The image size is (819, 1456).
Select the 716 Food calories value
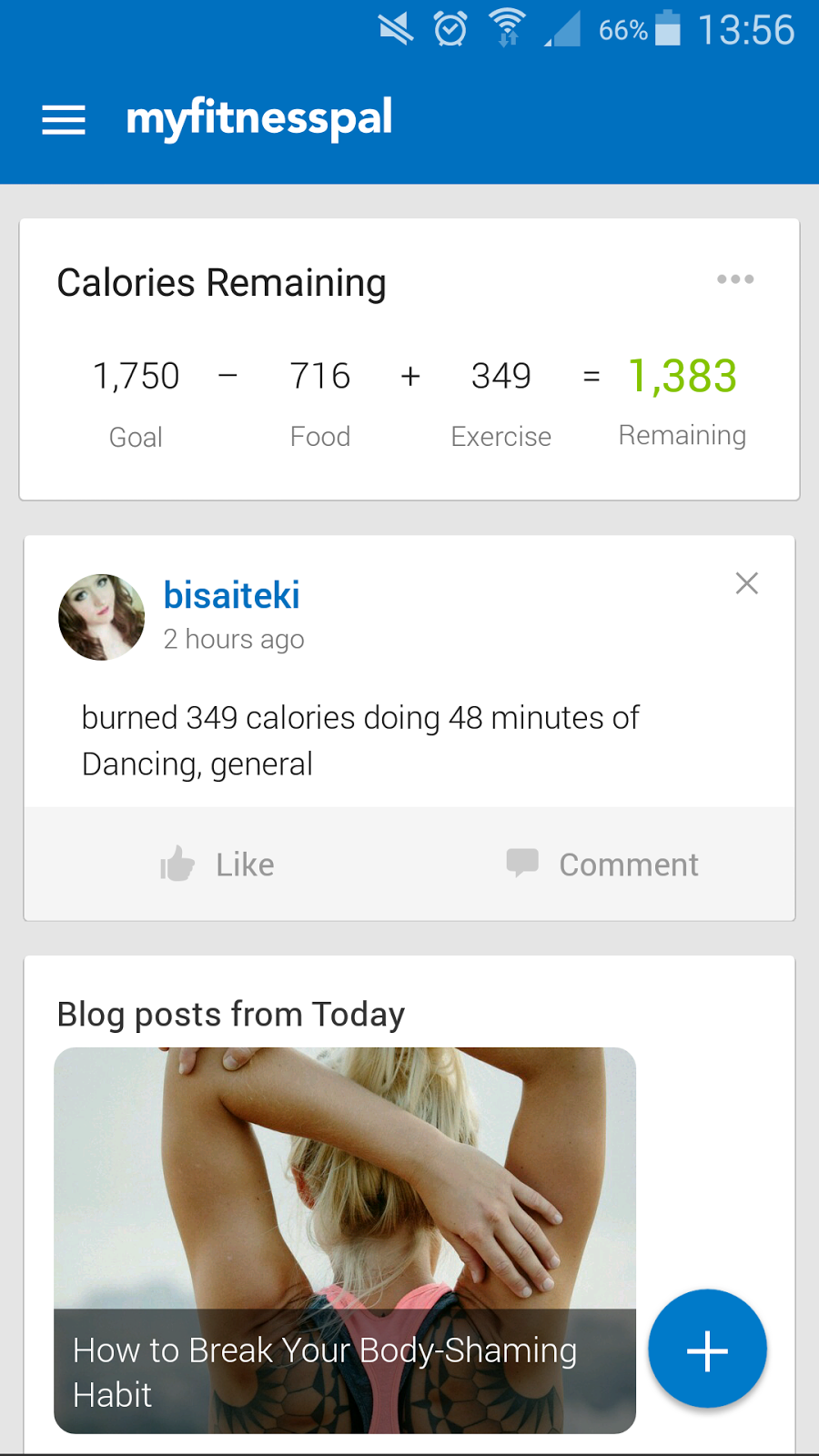click(319, 376)
